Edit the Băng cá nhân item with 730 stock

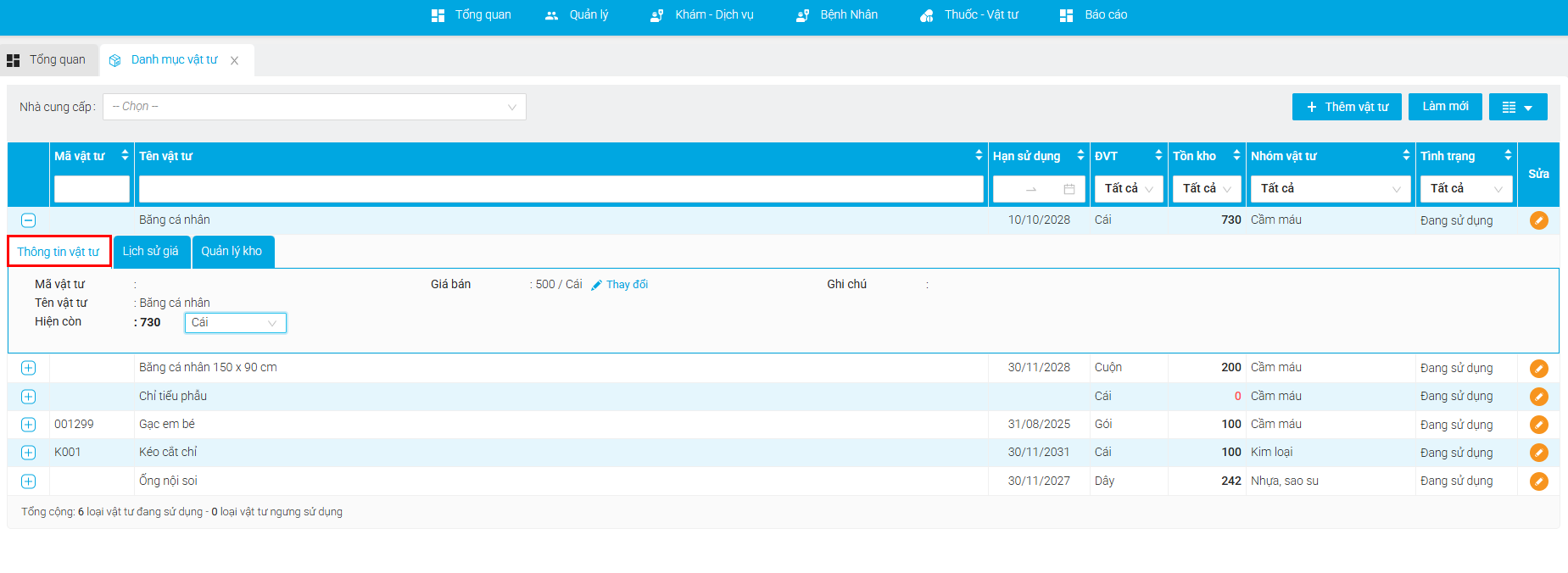point(1538,220)
